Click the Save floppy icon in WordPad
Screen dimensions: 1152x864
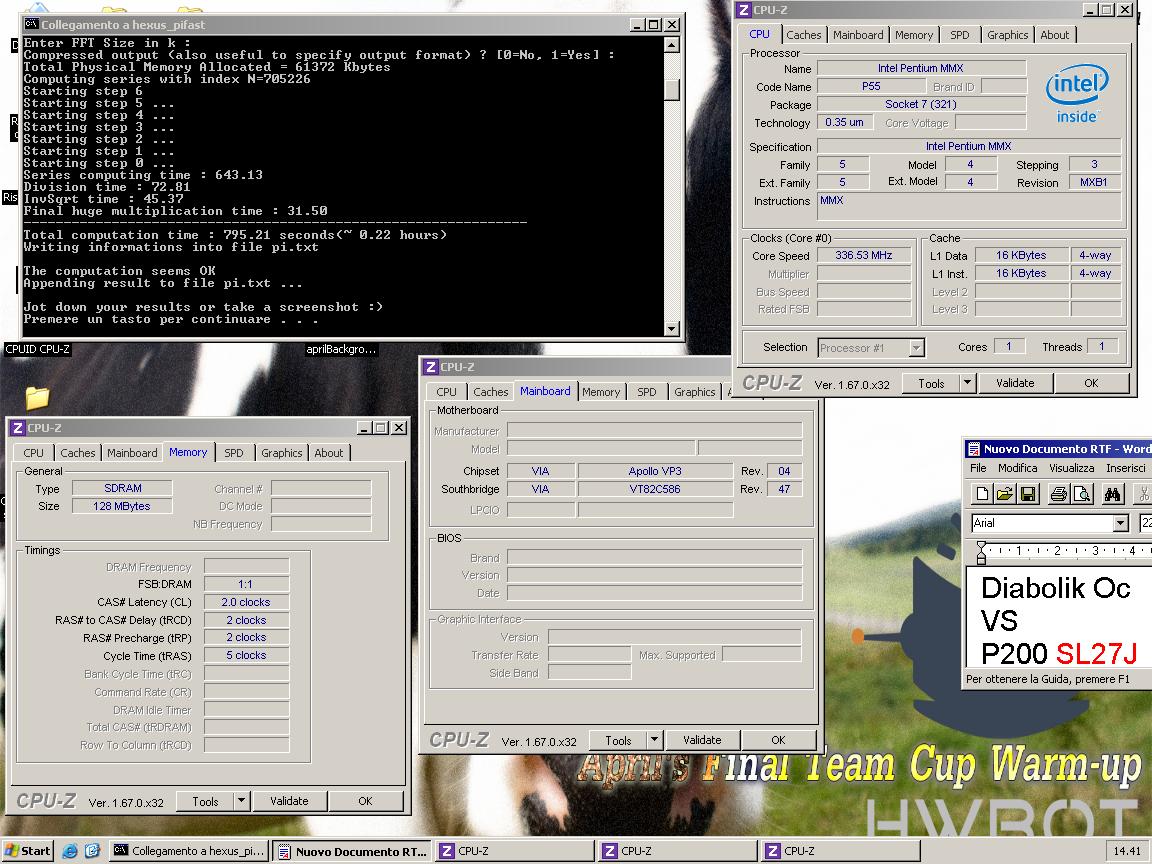point(1028,494)
